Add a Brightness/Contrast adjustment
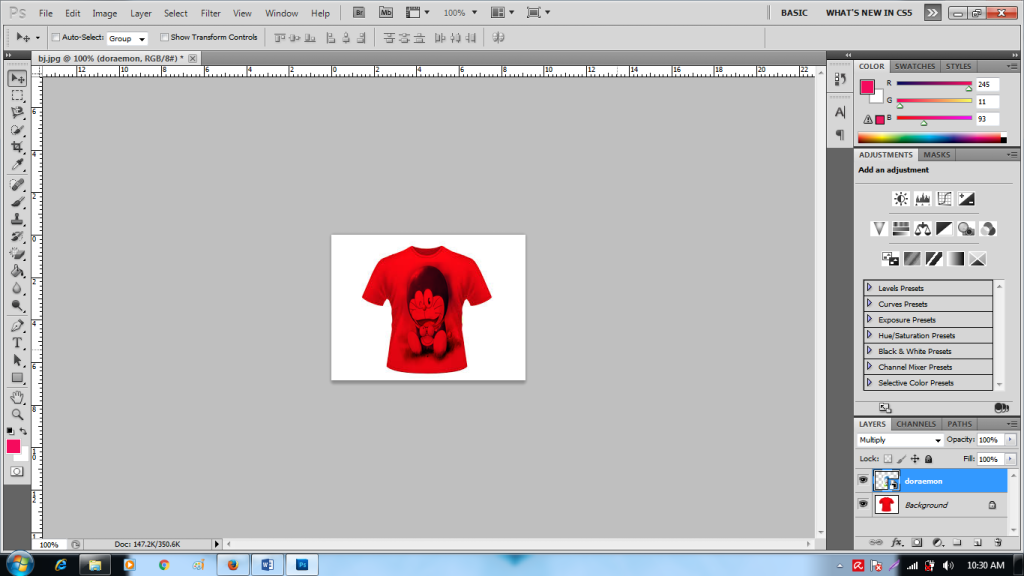 pos(900,199)
